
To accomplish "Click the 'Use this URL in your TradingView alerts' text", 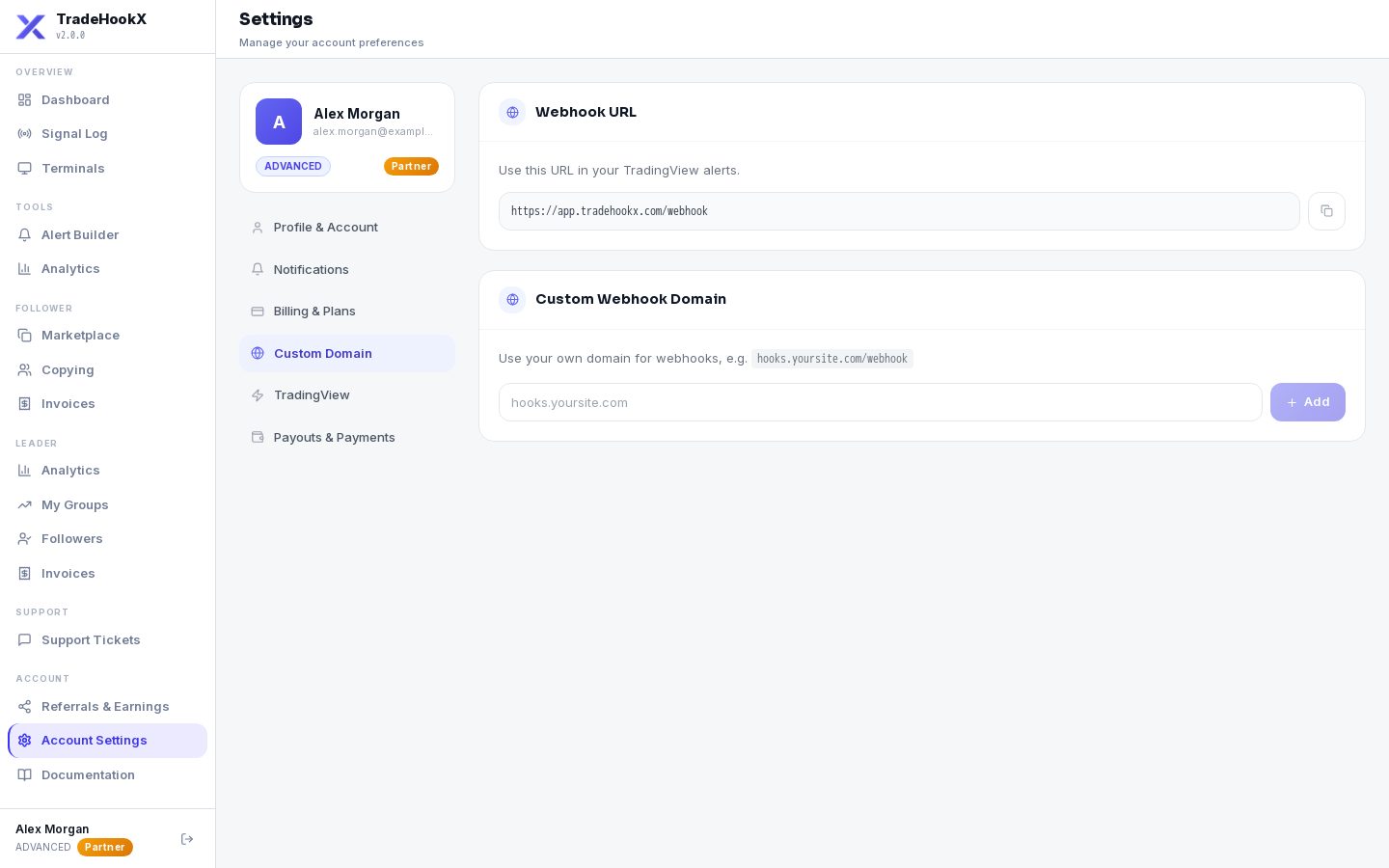I will click(x=619, y=171).
